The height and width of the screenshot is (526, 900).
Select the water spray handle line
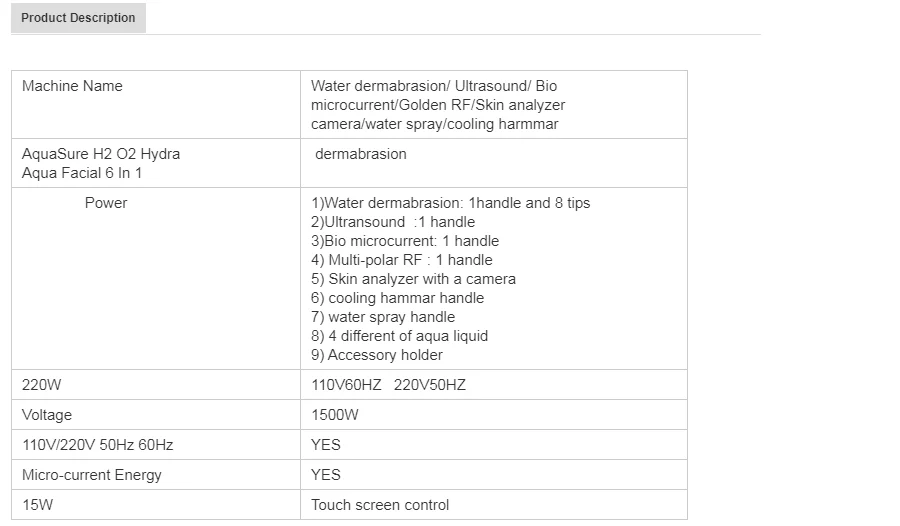click(383, 317)
